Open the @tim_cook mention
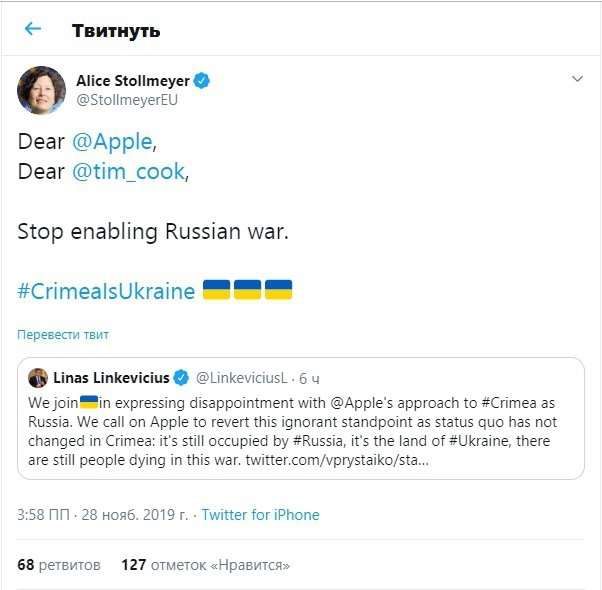602x590 pixels. (129, 171)
